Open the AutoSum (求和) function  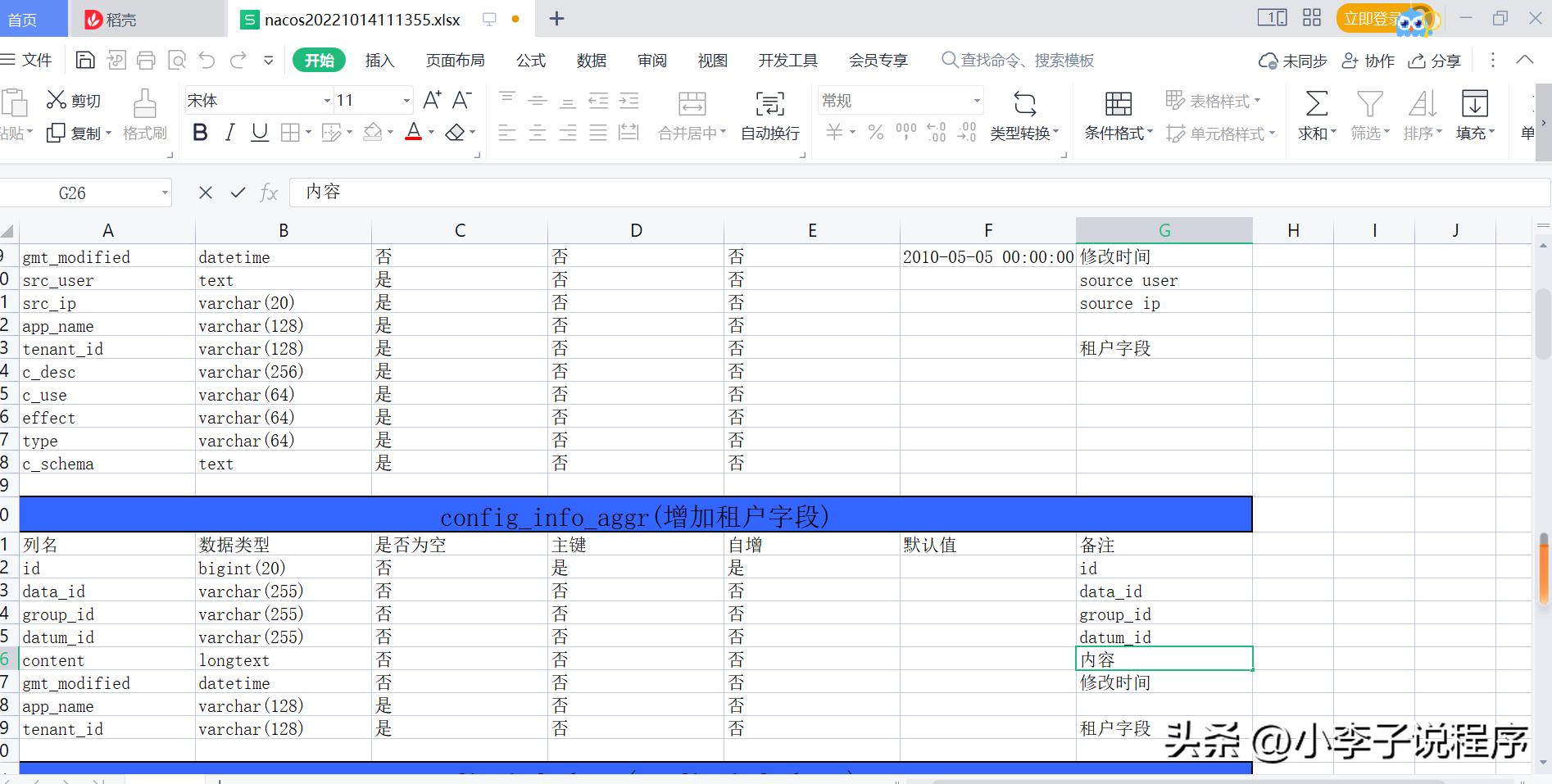[x=1314, y=115]
